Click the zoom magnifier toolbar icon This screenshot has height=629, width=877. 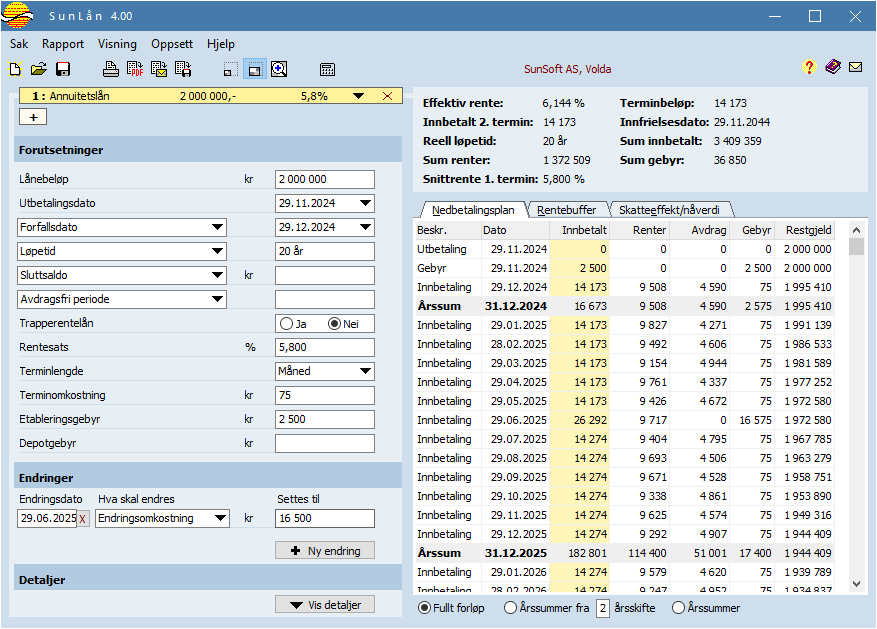(279, 69)
